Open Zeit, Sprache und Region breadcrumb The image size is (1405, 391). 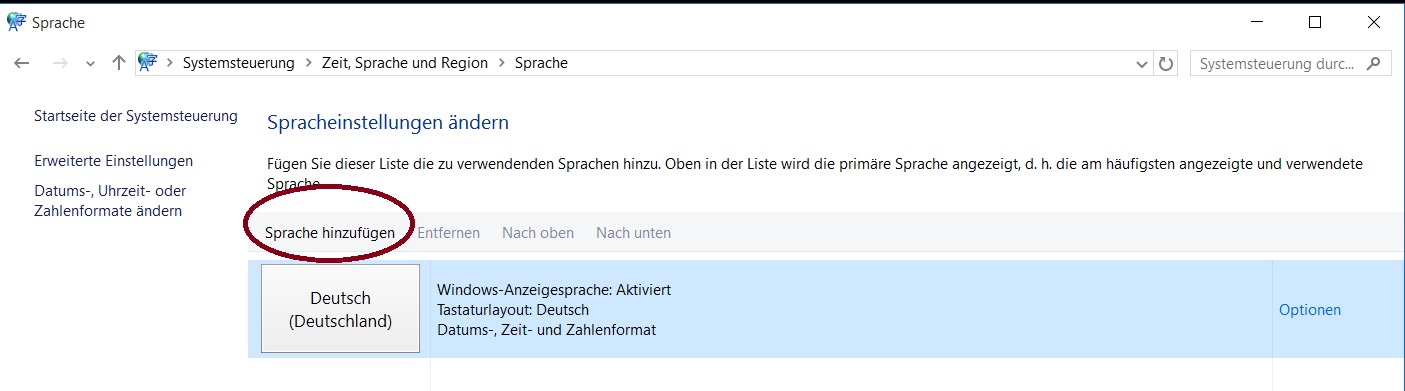coord(405,63)
